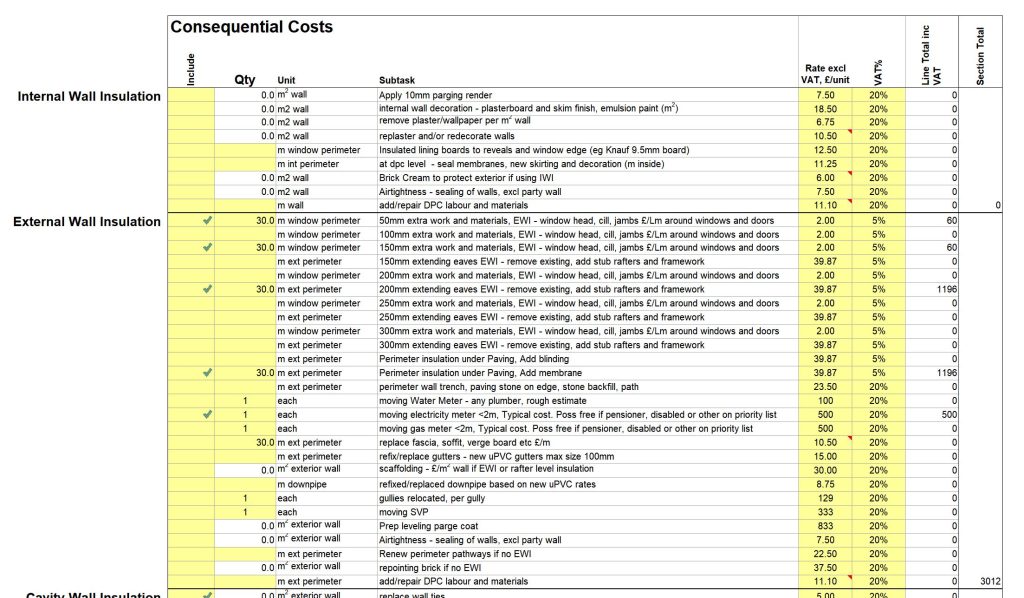Untick Include checkmark for 50mm extra work row
Screen dimensions: 1024x598
tap(206, 220)
